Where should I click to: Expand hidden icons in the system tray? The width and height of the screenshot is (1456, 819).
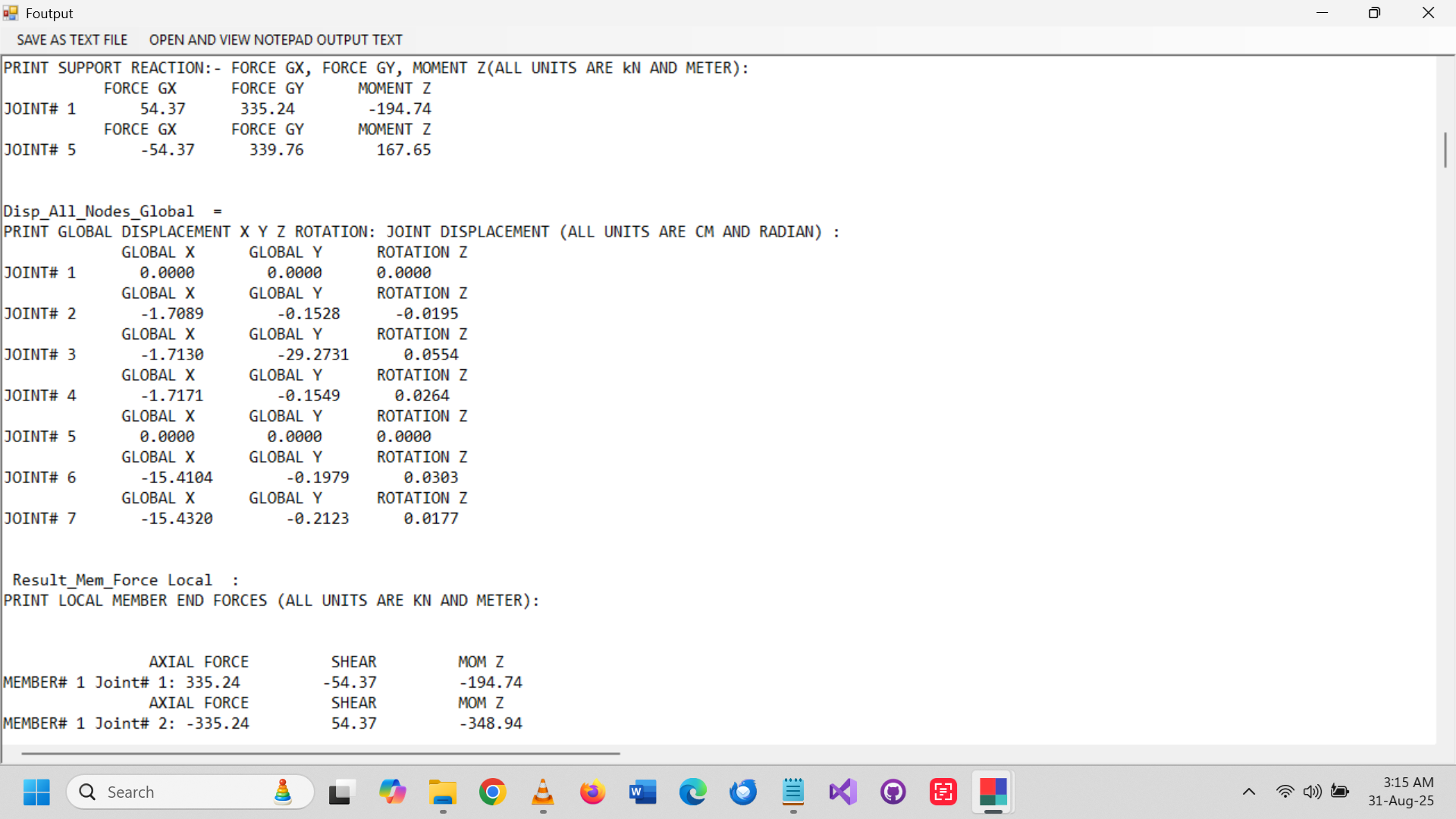point(1249,792)
